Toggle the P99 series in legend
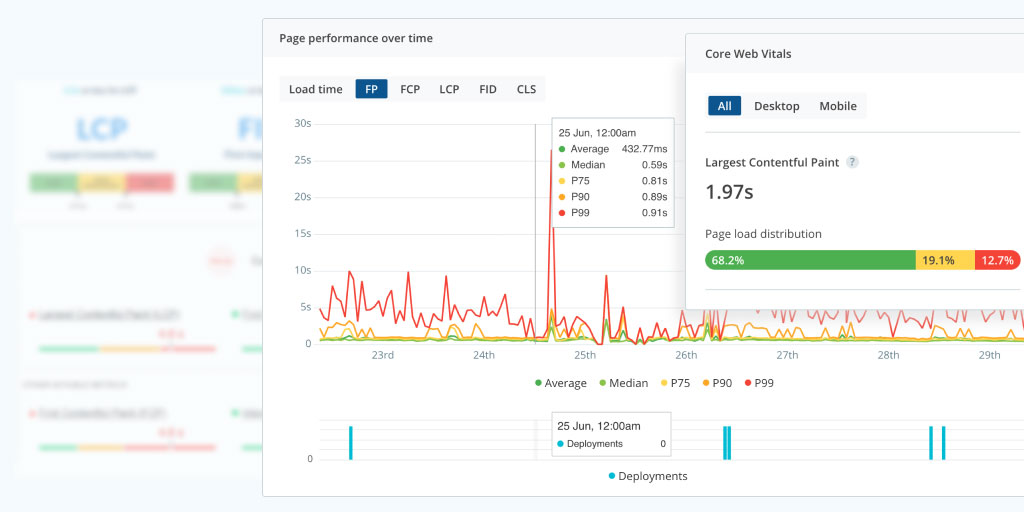 tap(759, 383)
